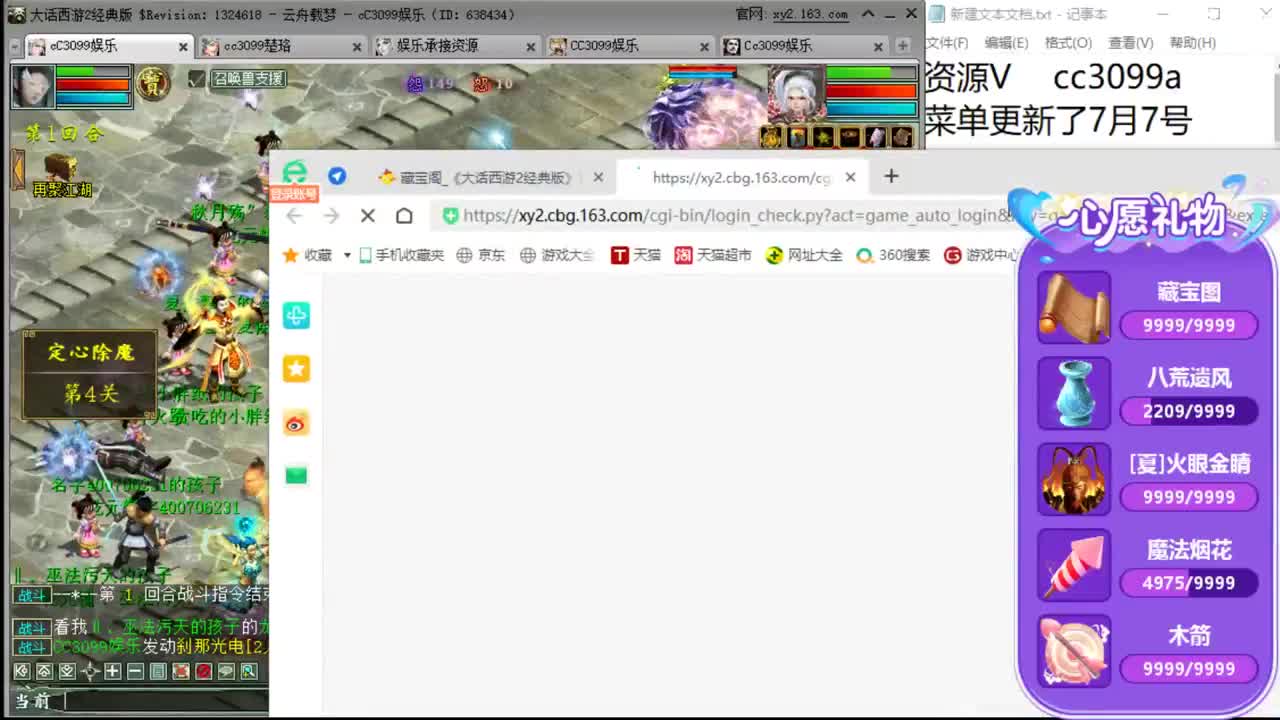1280x720 pixels.
Task: Click the 藏宝图 9999/9999 progress bar
Action: click(x=1188, y=325)
